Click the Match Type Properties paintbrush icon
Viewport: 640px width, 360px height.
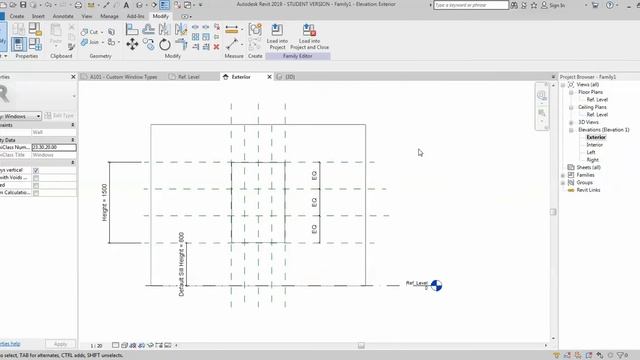pyautogui.click(x=71, y=47)
